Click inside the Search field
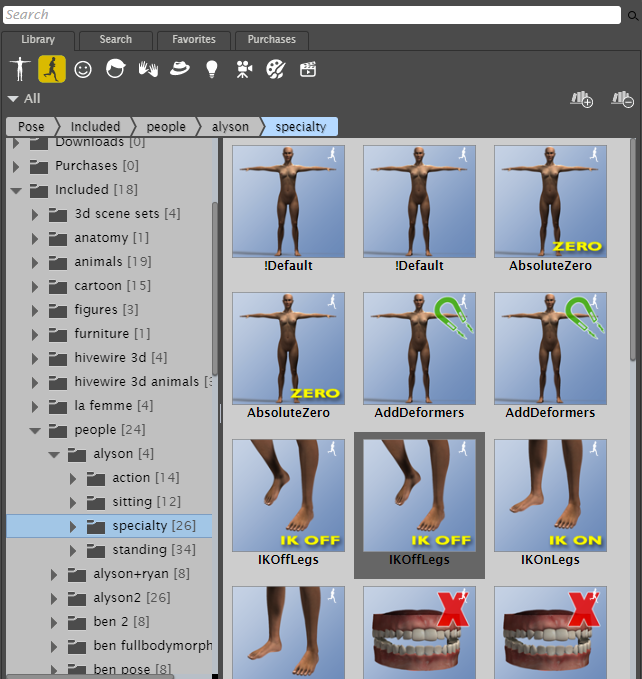The width and height of the screenshot is (642, 679). 310,15
